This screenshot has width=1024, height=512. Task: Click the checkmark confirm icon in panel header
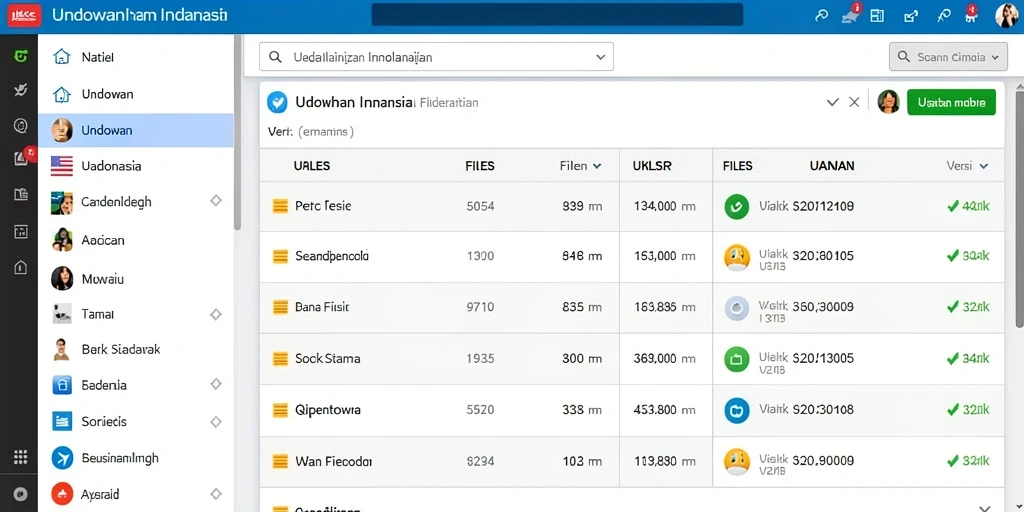pos(833,102)
